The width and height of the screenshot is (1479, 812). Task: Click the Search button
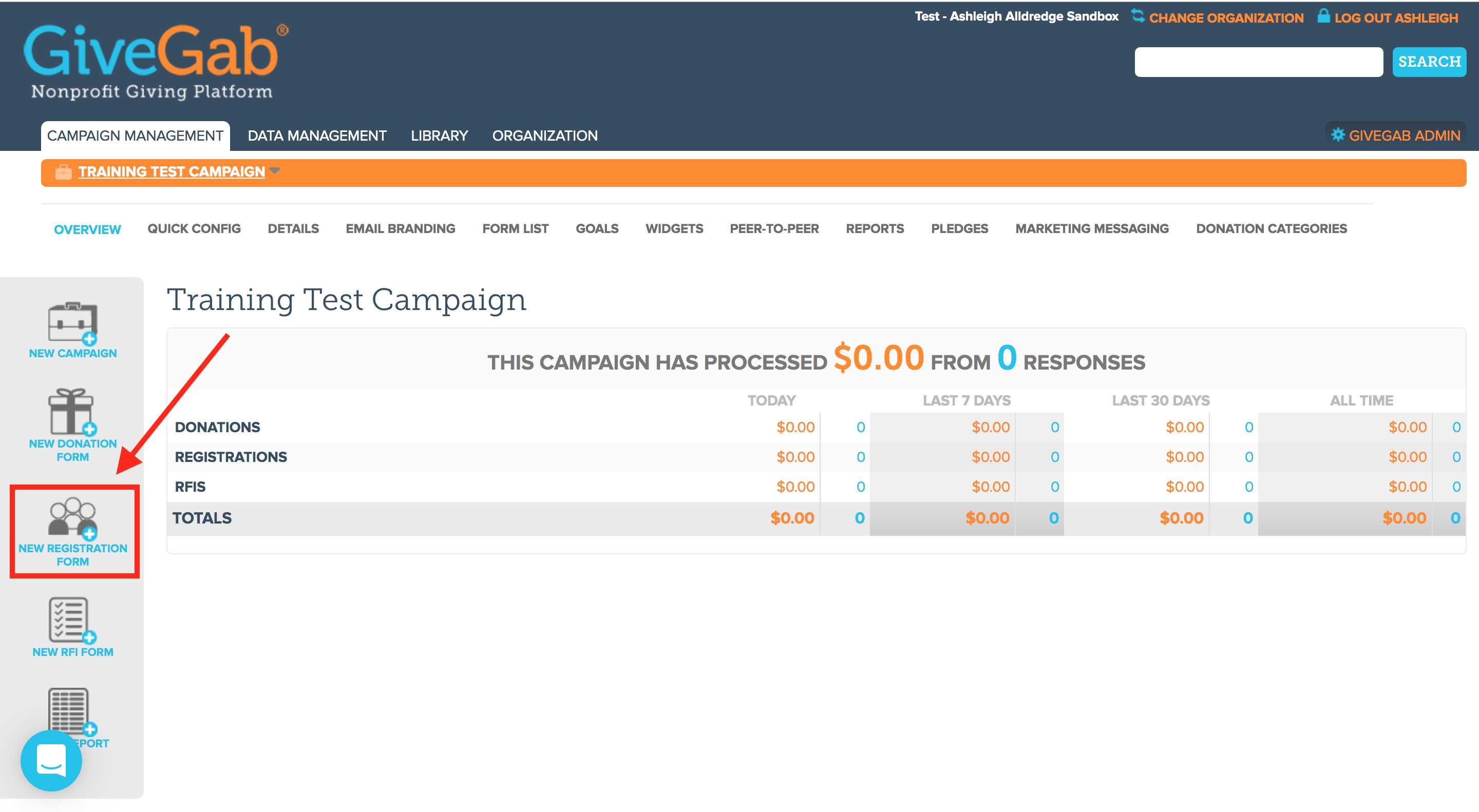[x=1429, y=62]
